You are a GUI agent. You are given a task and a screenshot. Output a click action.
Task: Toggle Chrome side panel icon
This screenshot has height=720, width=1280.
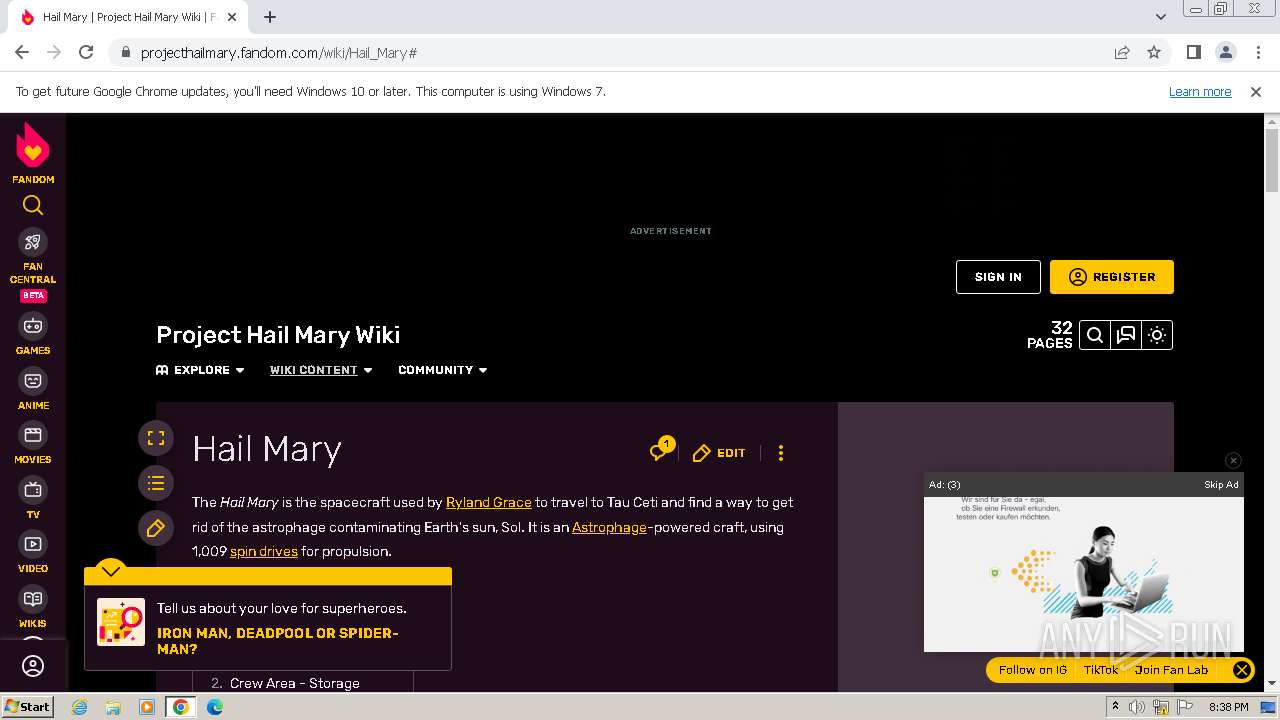1193,52
